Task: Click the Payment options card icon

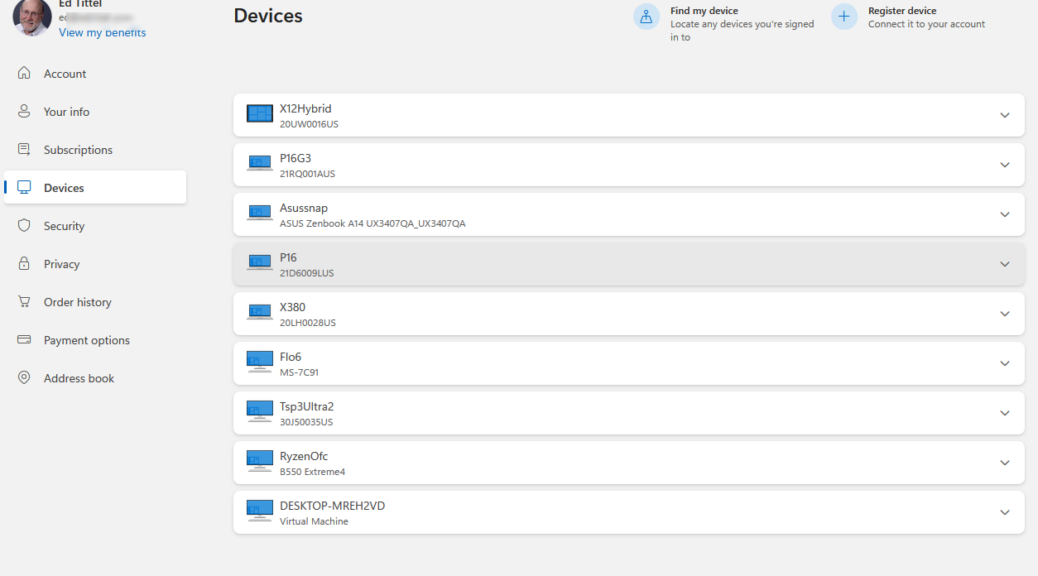Action: [x=24, y=340]
